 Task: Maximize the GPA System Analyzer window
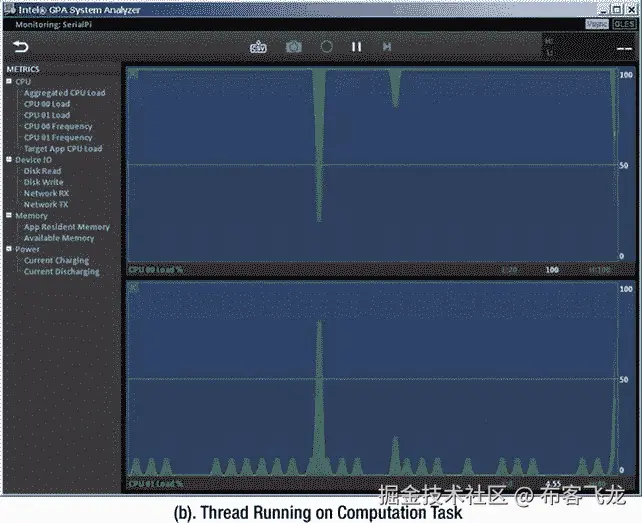617,9
